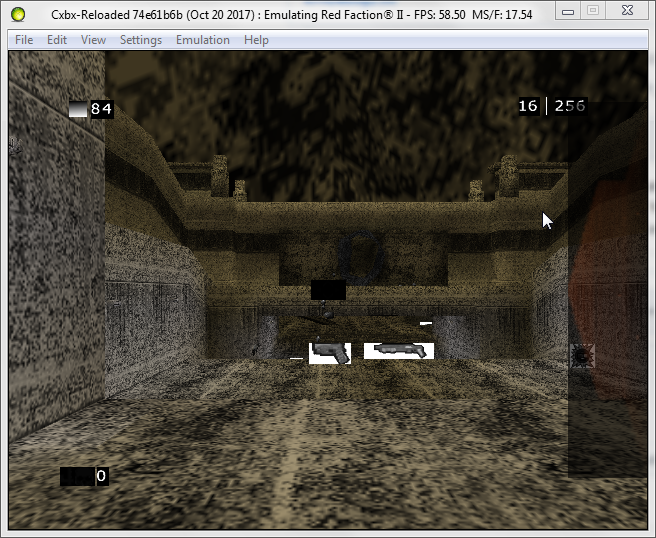656x538 pixels.
Task: Open the Help menu
Action: (256, 40)
